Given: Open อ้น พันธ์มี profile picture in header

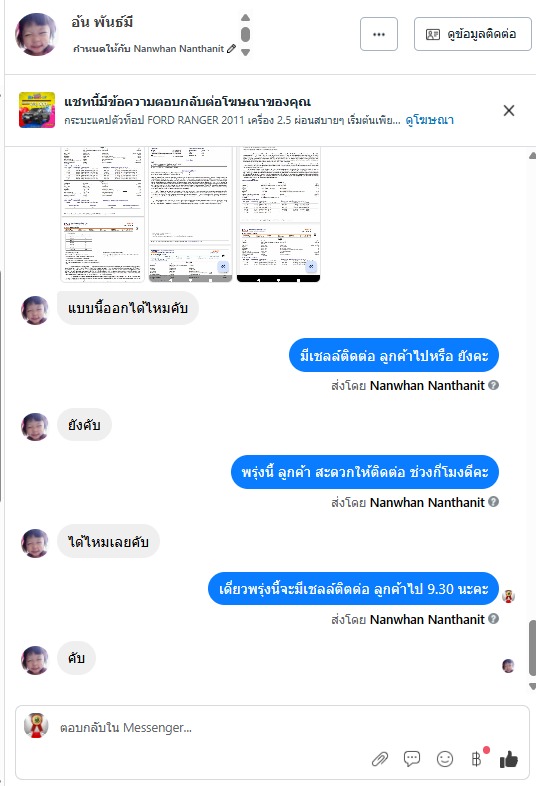Looking at the screenshot, I should (x=36, y=34).
